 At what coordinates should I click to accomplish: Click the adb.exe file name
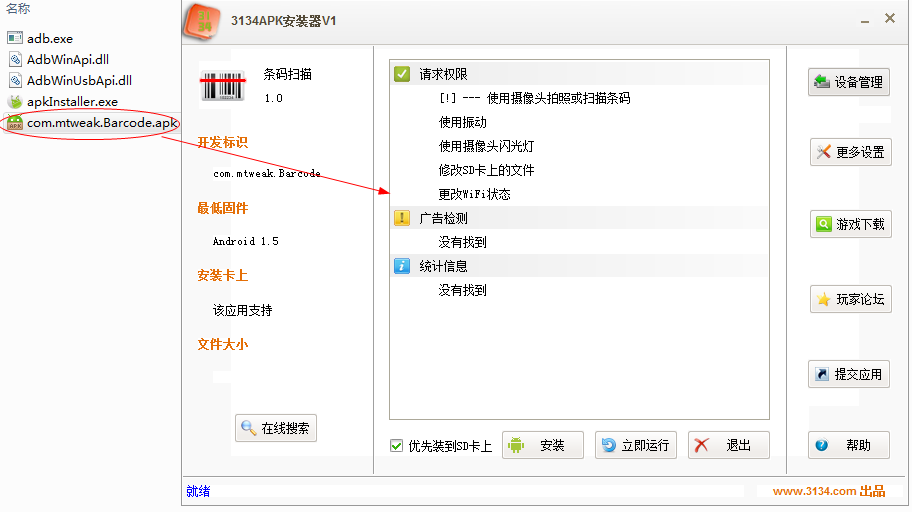pyautogui.click(x=50, y=38)
